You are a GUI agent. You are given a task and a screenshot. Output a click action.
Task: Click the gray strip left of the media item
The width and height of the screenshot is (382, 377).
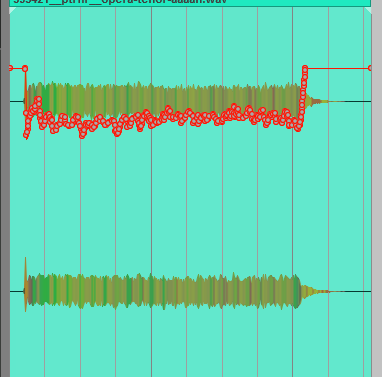[5, 188]
